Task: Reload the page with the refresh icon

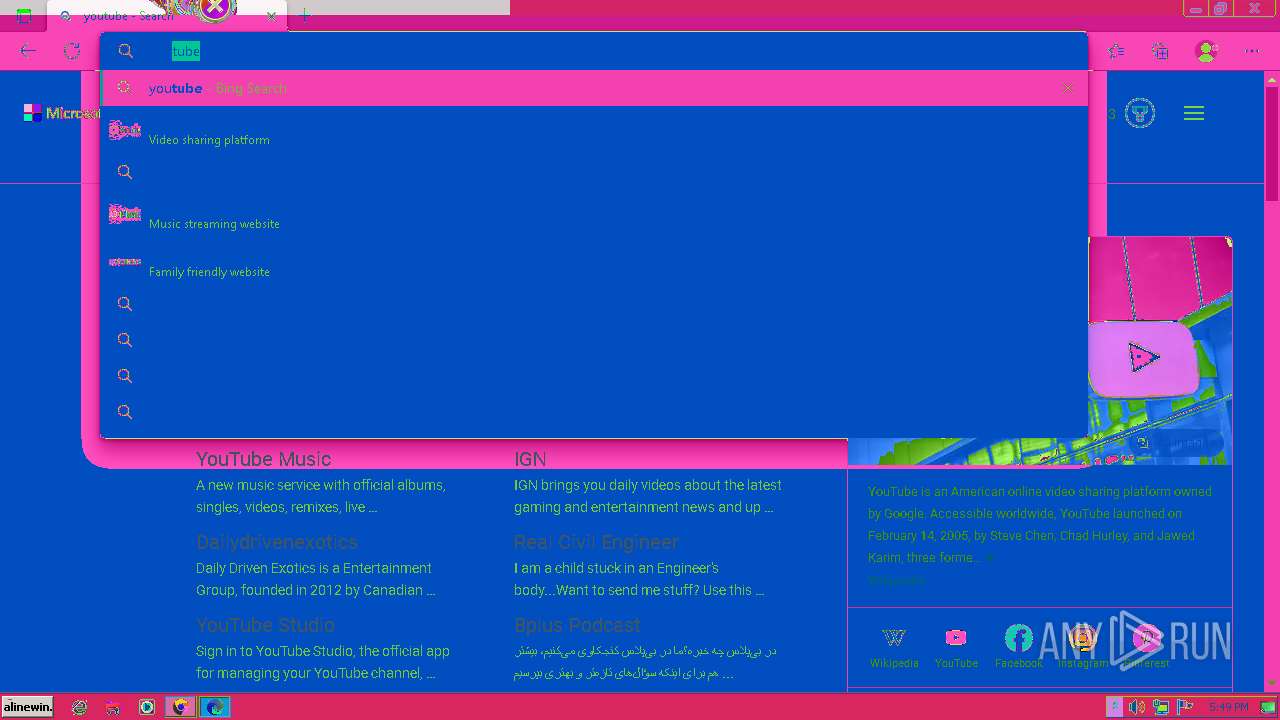Action: 72,51
